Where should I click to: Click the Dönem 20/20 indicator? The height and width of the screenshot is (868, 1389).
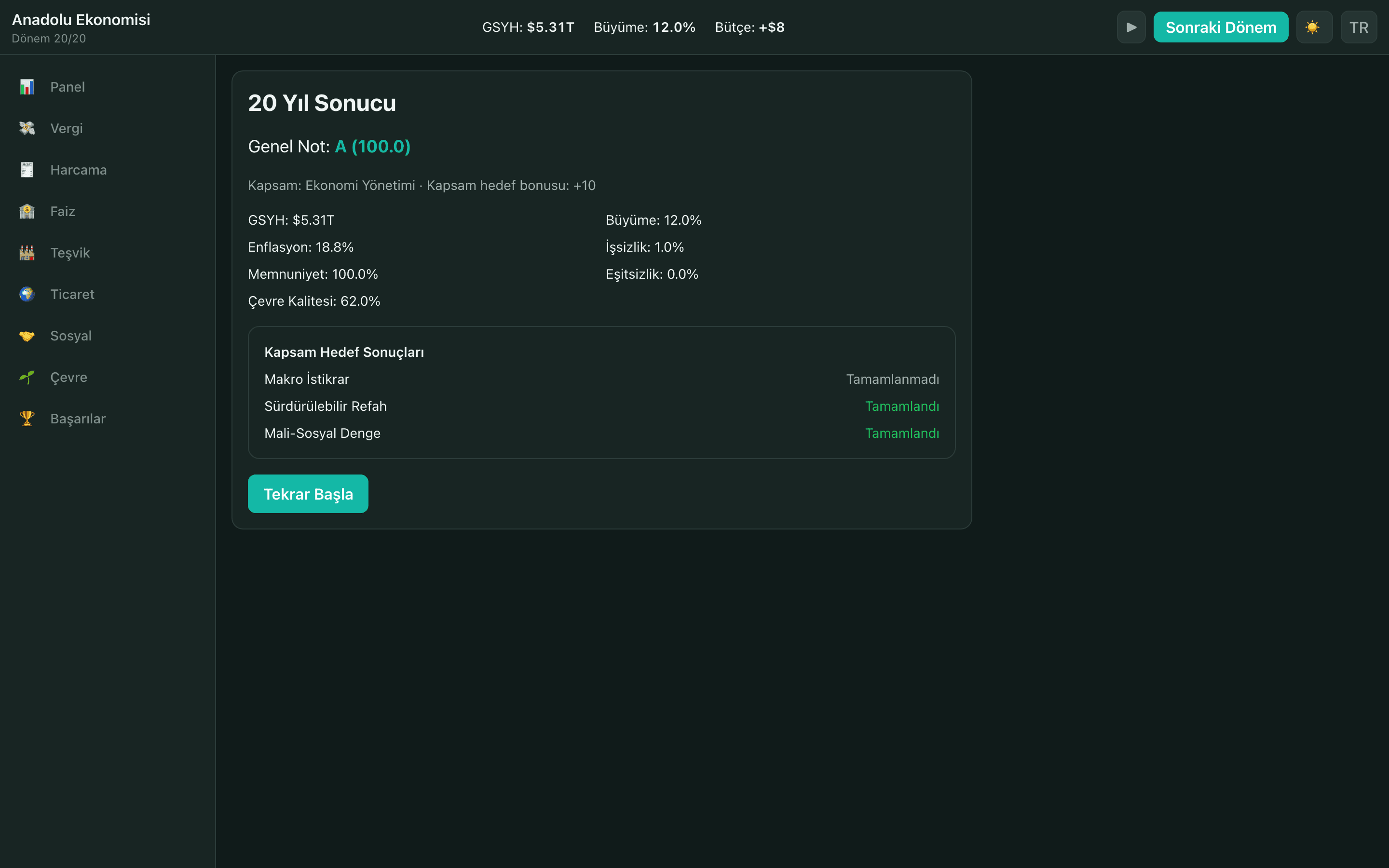[49, 39]
